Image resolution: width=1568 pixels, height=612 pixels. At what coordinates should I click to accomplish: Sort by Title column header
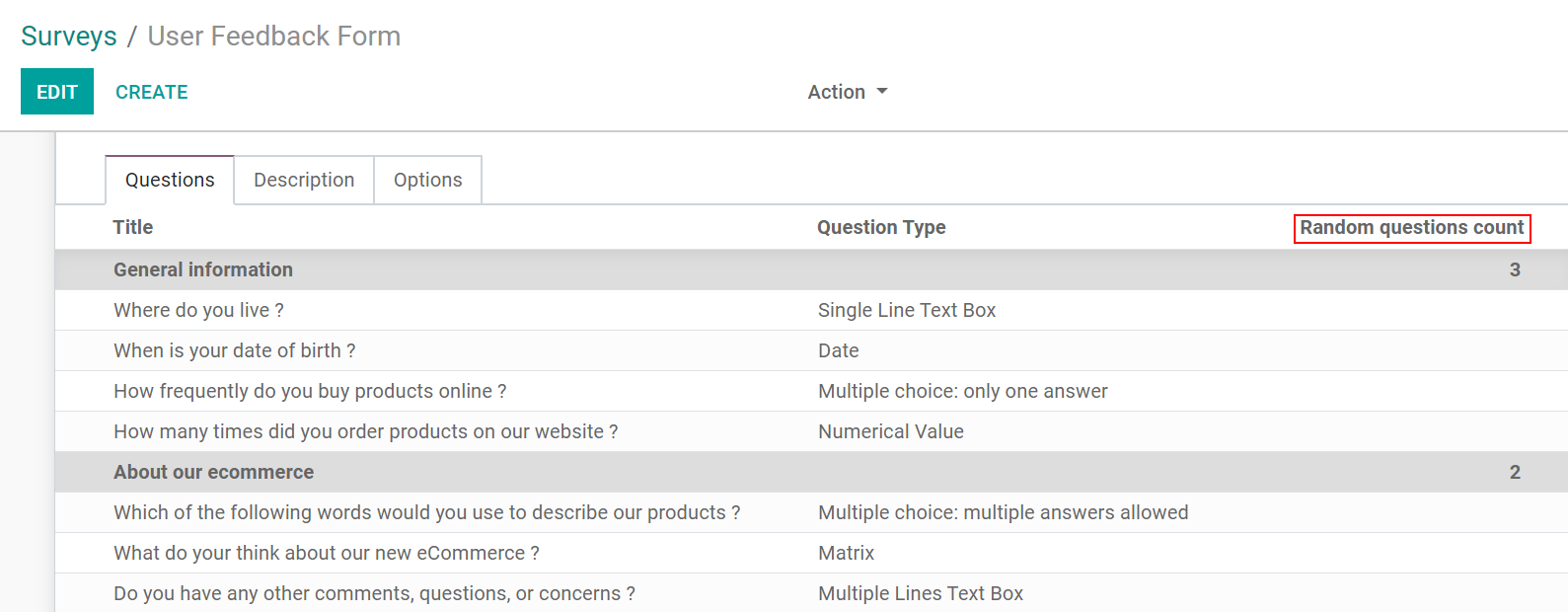coord(133,227)
